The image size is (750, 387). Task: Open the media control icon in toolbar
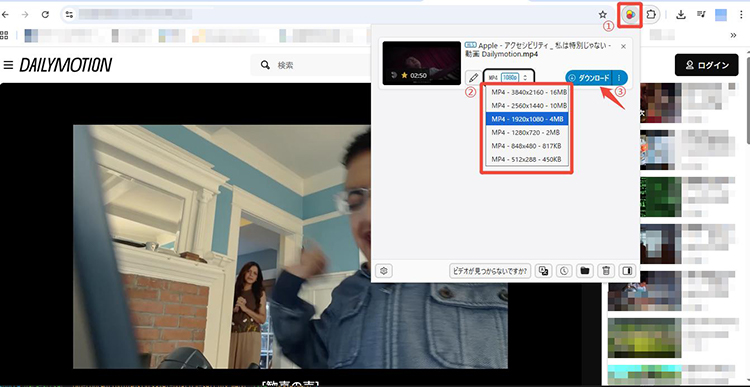pos(701,15)
